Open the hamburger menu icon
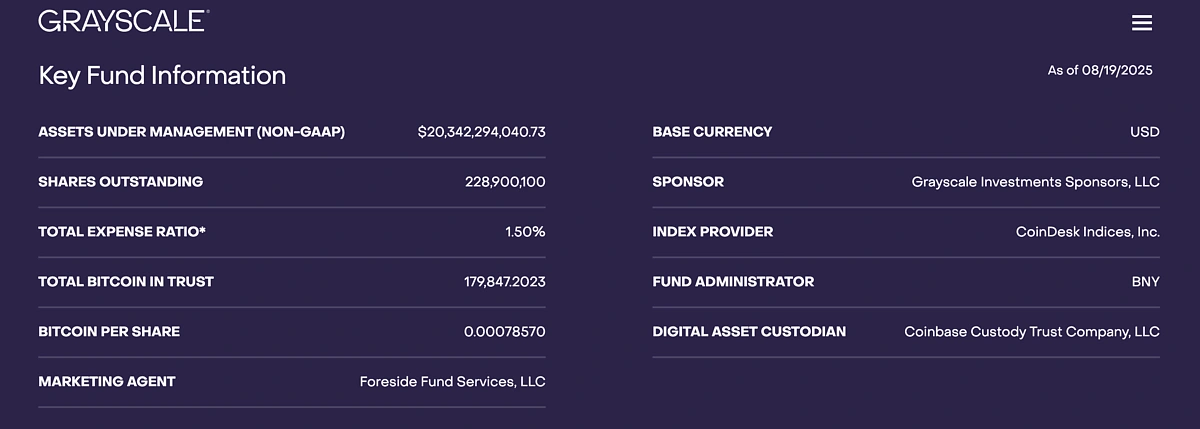Screen dimensions: 1200x429 click(x=1141, y=23)
